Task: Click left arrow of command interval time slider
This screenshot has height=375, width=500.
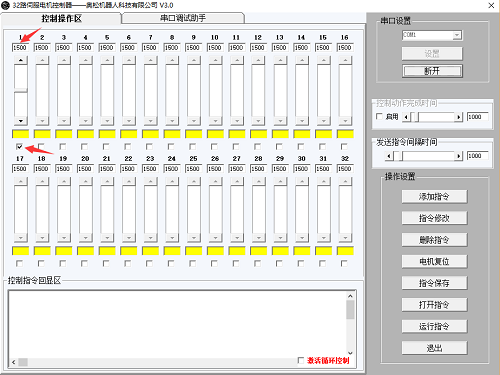Action: pos(389,156)
